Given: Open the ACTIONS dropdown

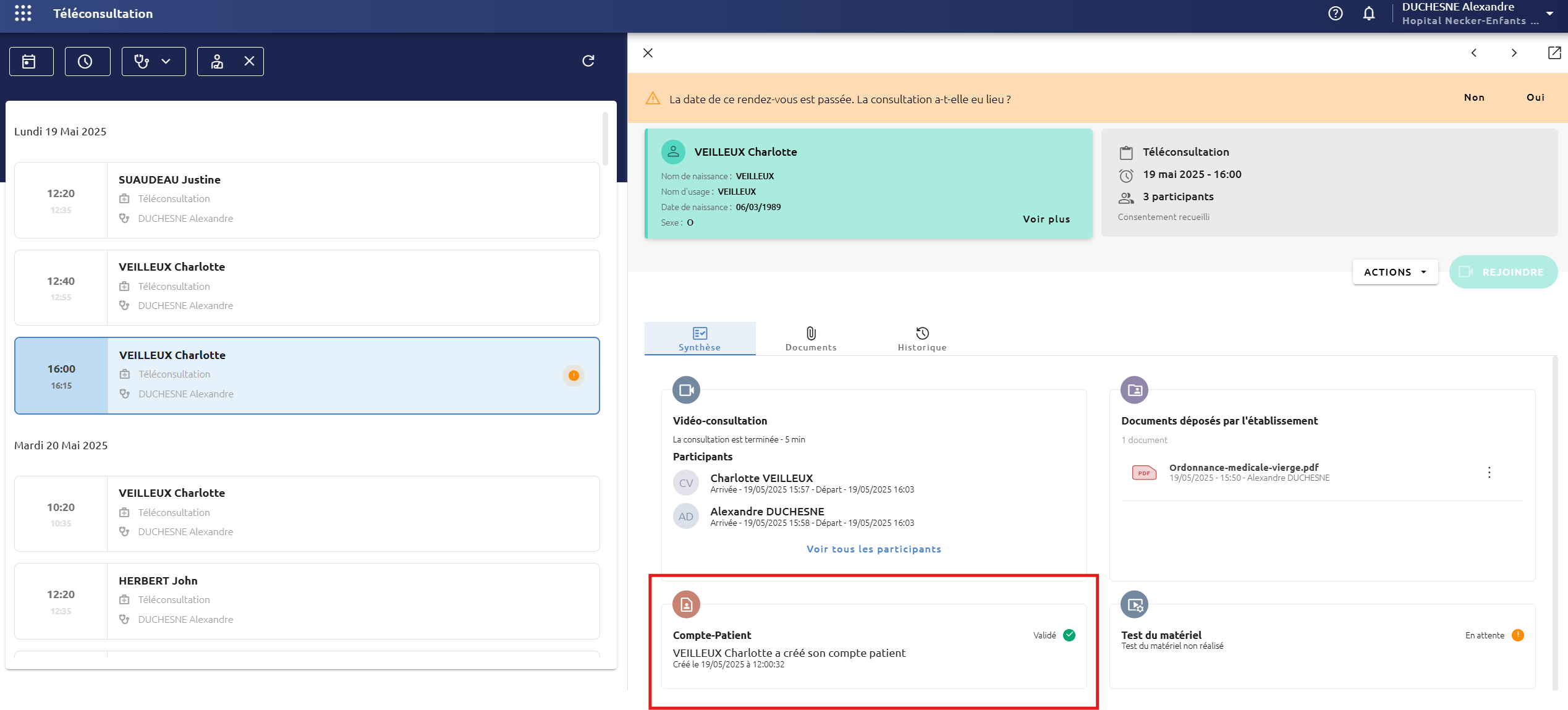Looking at the screenshot, I should pyautogui.click(x=1395, y=272).
